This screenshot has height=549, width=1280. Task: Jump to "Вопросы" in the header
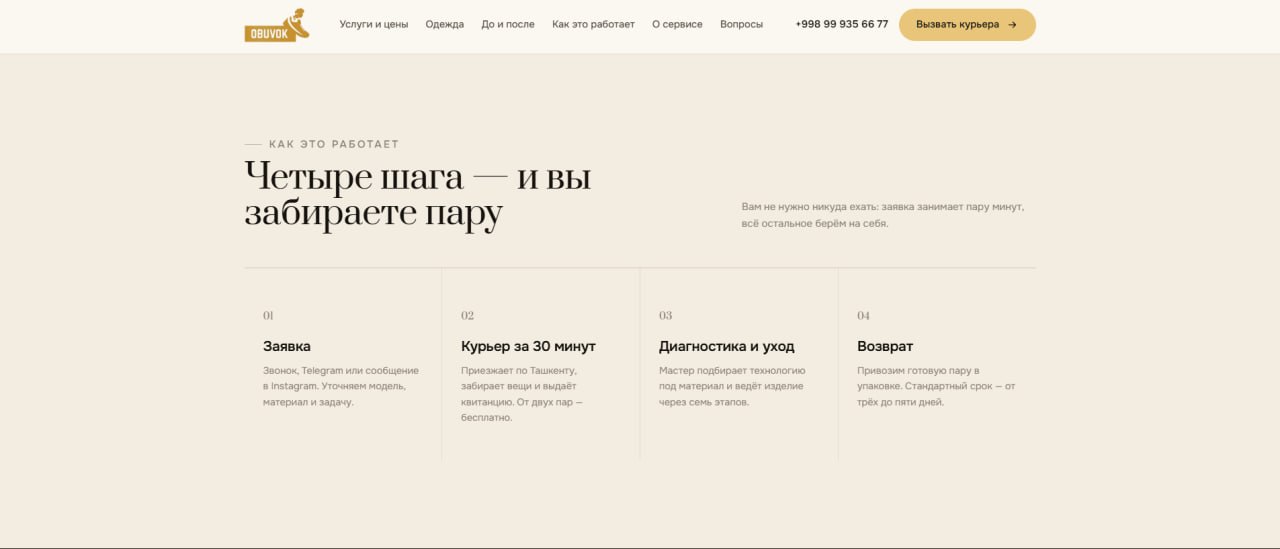coord(741,24)
